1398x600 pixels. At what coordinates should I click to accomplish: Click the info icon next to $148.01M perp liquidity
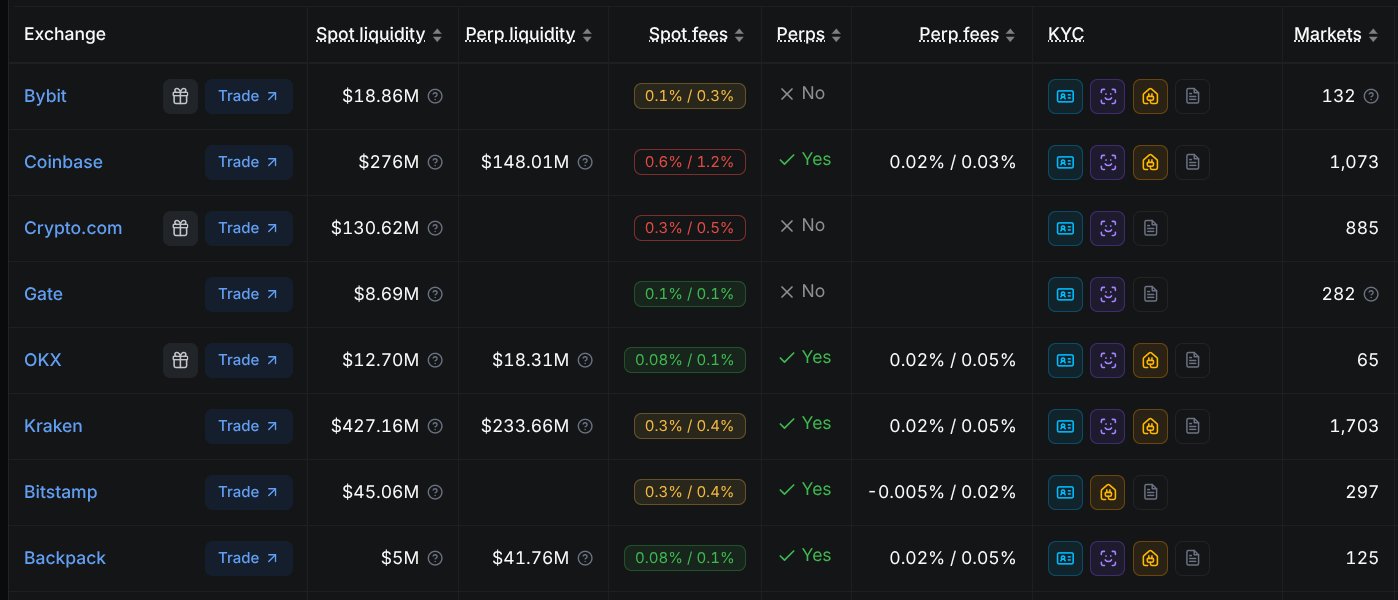coord(585,162)
